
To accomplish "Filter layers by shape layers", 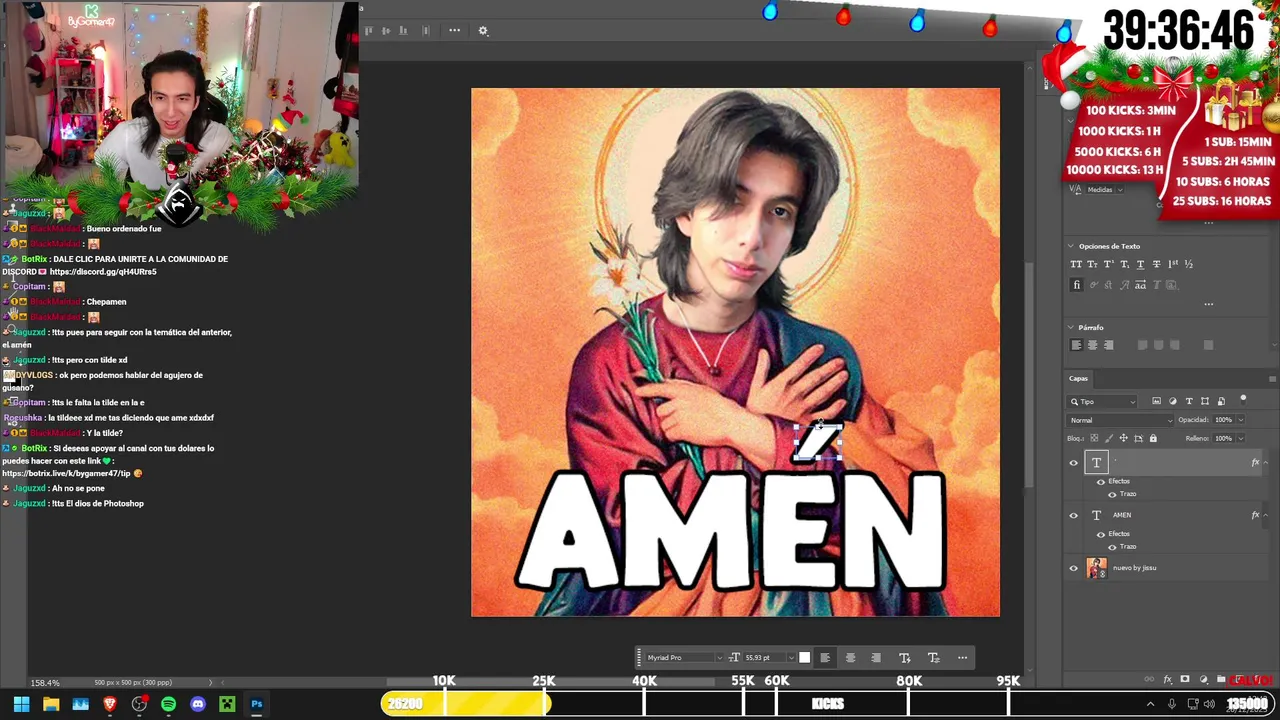I will click(1205, 401).
